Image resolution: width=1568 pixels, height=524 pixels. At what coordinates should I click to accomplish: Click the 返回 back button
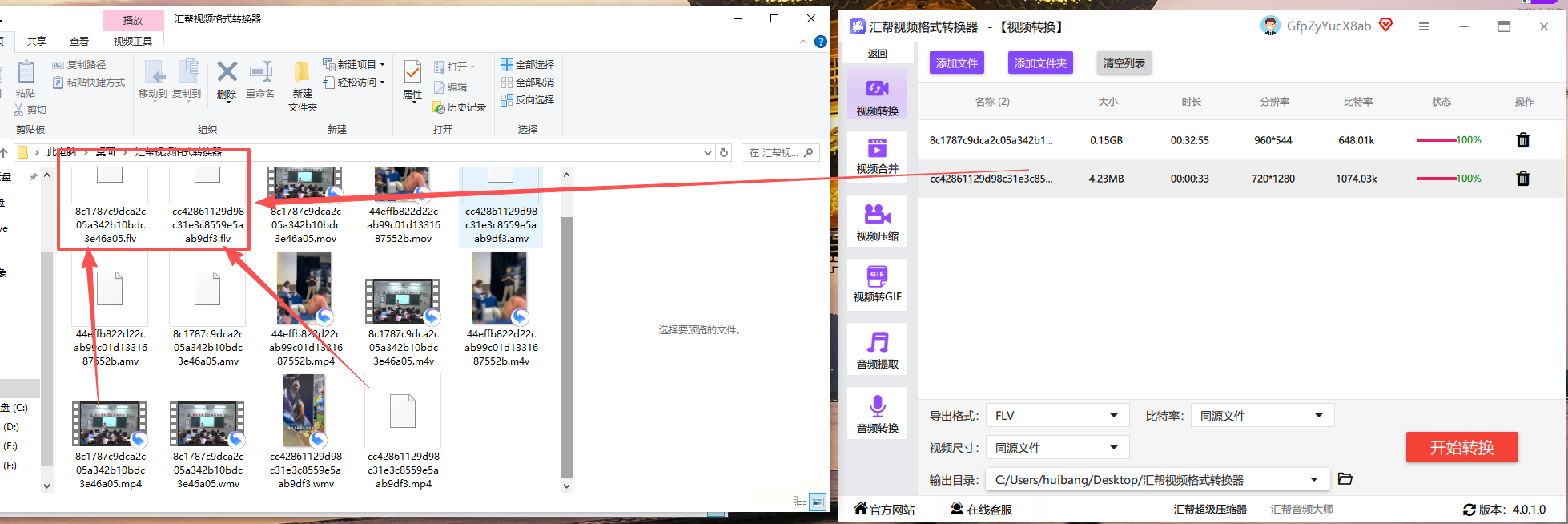[x=878, y=54]
